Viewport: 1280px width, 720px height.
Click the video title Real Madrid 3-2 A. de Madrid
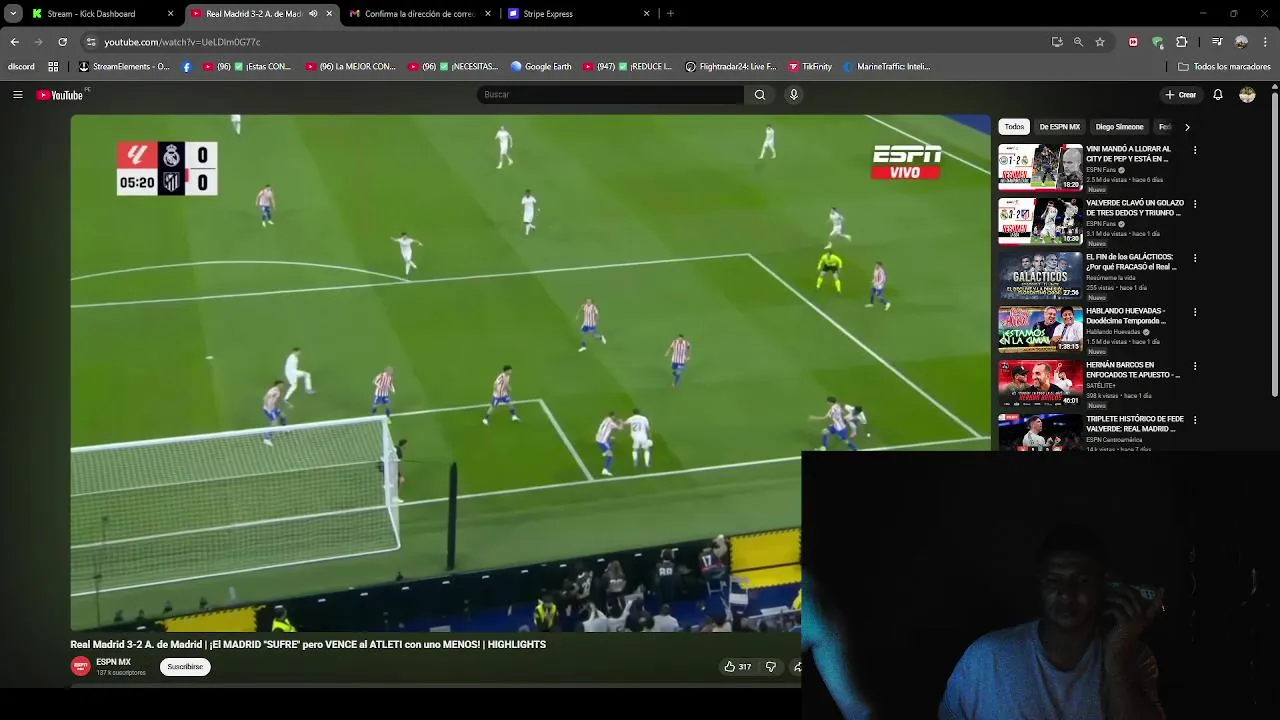pyautogui.click(x=308, y=645)
